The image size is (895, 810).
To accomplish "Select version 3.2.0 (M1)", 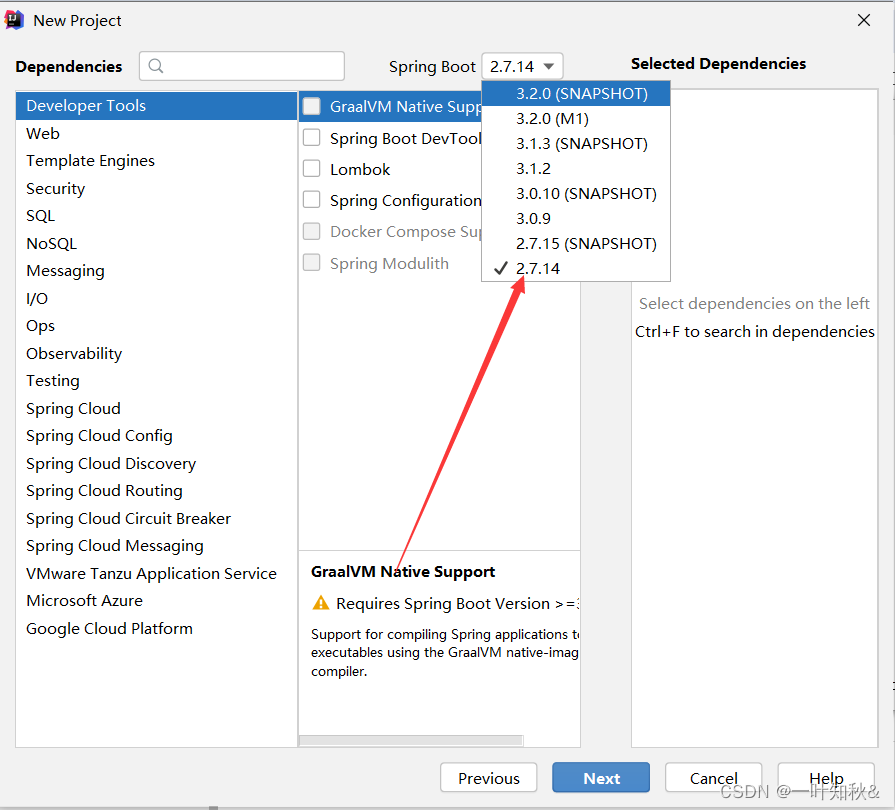I will click(576, 119).
